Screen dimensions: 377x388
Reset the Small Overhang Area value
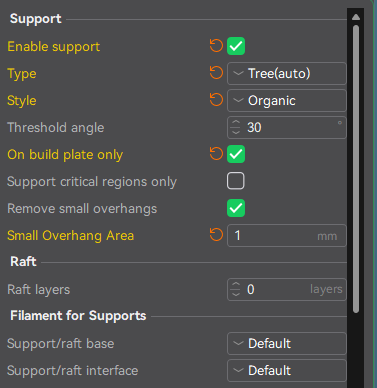point(216,235)
